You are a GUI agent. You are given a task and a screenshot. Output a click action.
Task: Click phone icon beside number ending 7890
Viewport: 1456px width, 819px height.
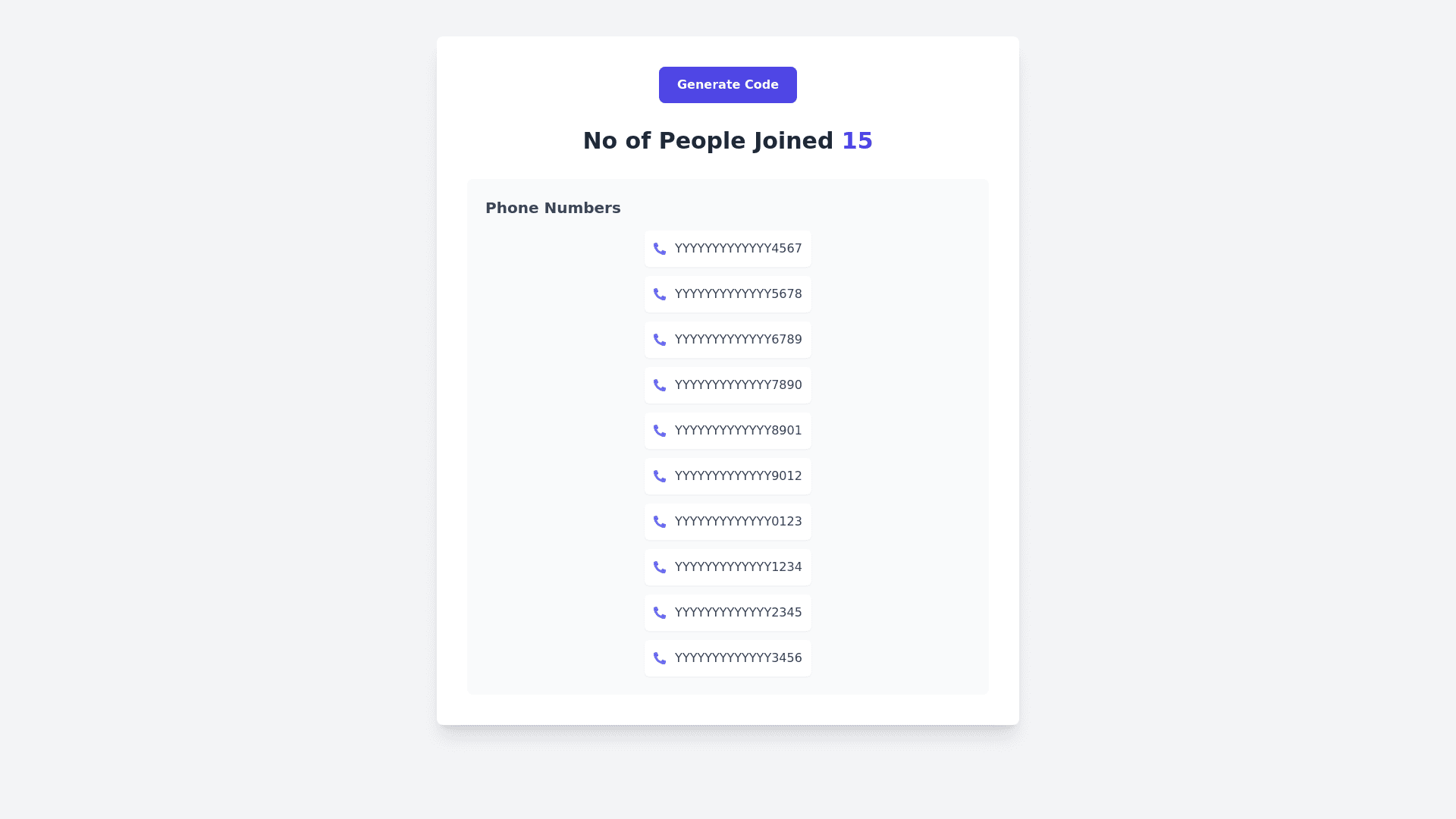click(x=660, y=385)
